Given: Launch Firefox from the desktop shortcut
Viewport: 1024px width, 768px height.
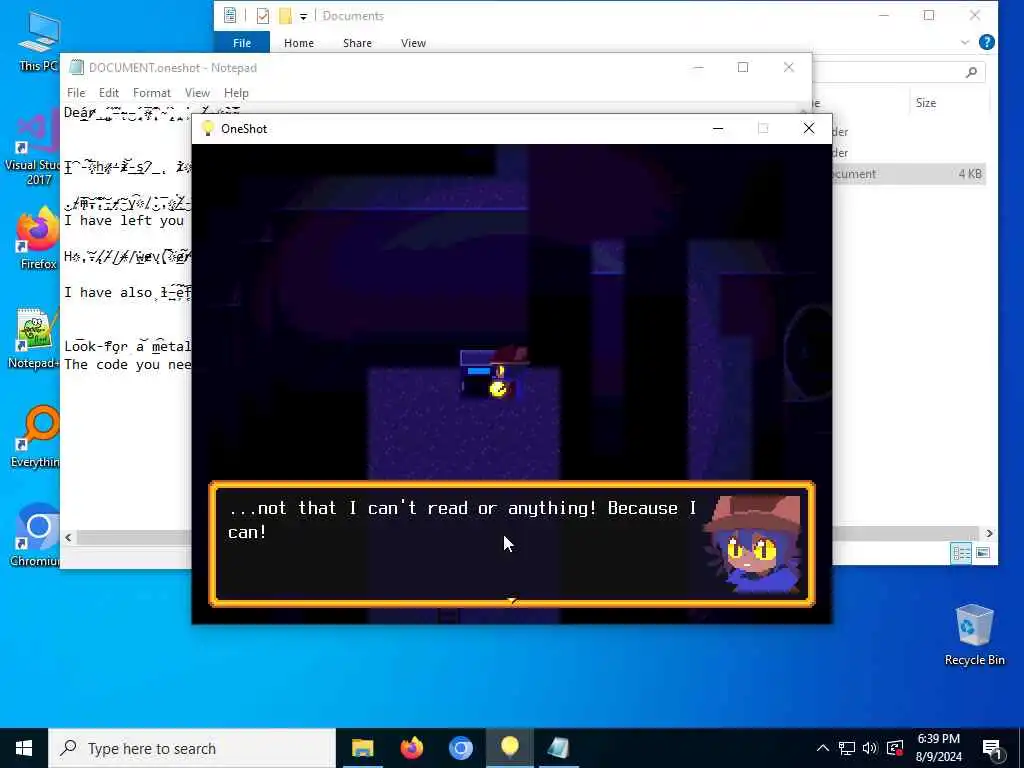Looking at the screenshot, I should (x=37, y=238).
